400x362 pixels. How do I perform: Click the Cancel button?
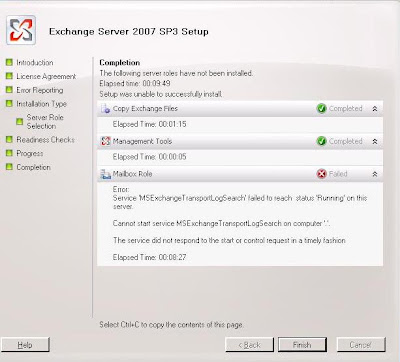(361, 345)
